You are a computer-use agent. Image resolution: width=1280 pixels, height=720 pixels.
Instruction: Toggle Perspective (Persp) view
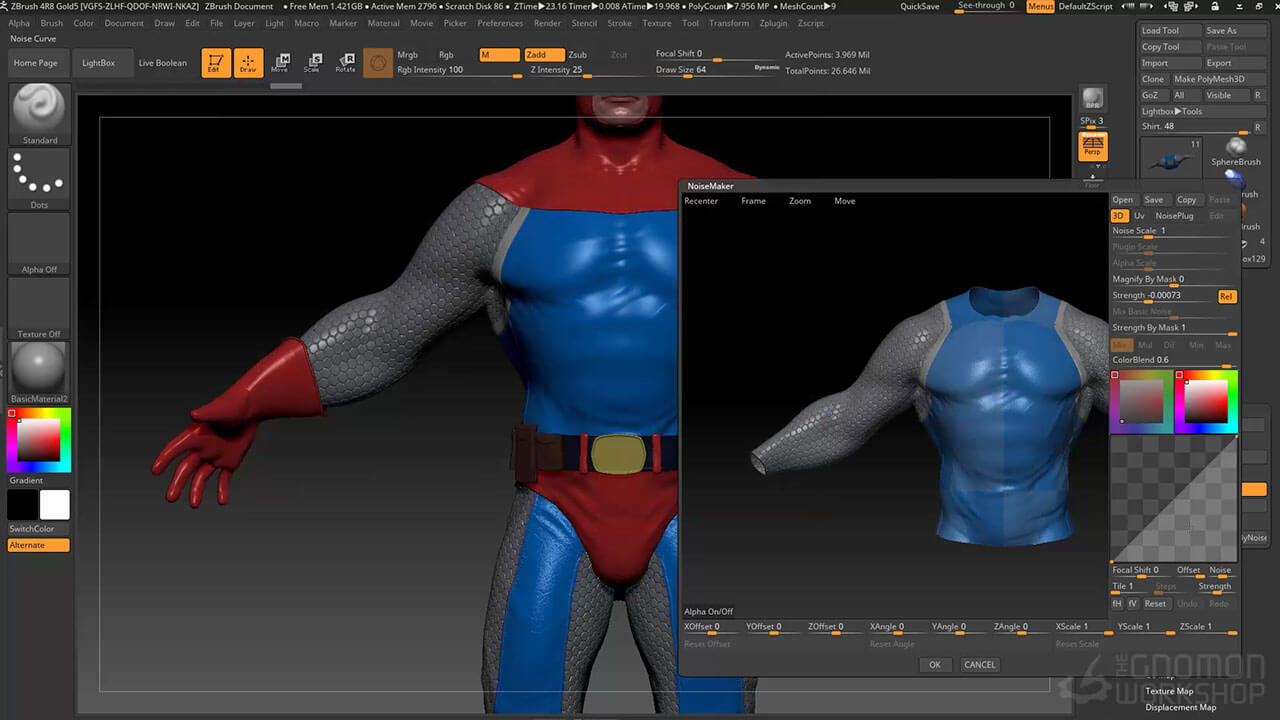coord(1092,147)
